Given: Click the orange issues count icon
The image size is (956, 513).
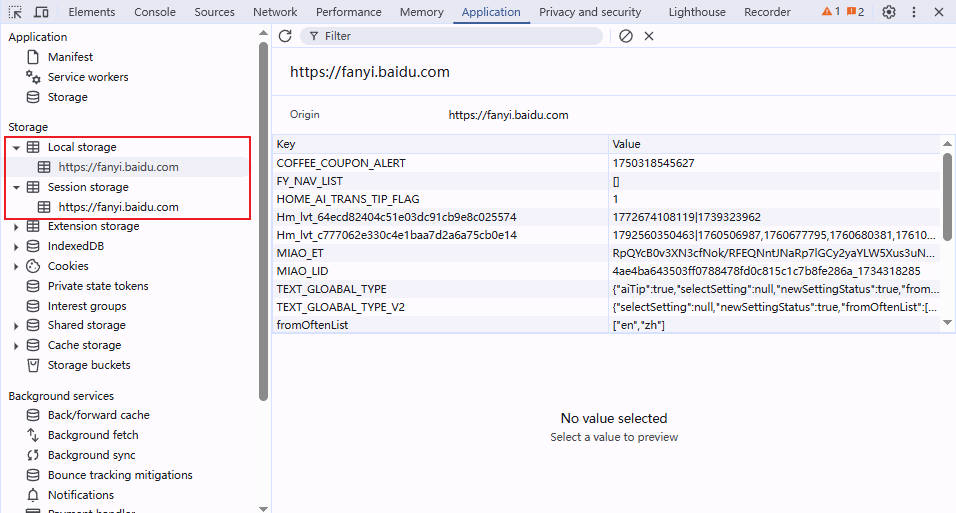Looking at the screenshot, I should coord(855,12).
